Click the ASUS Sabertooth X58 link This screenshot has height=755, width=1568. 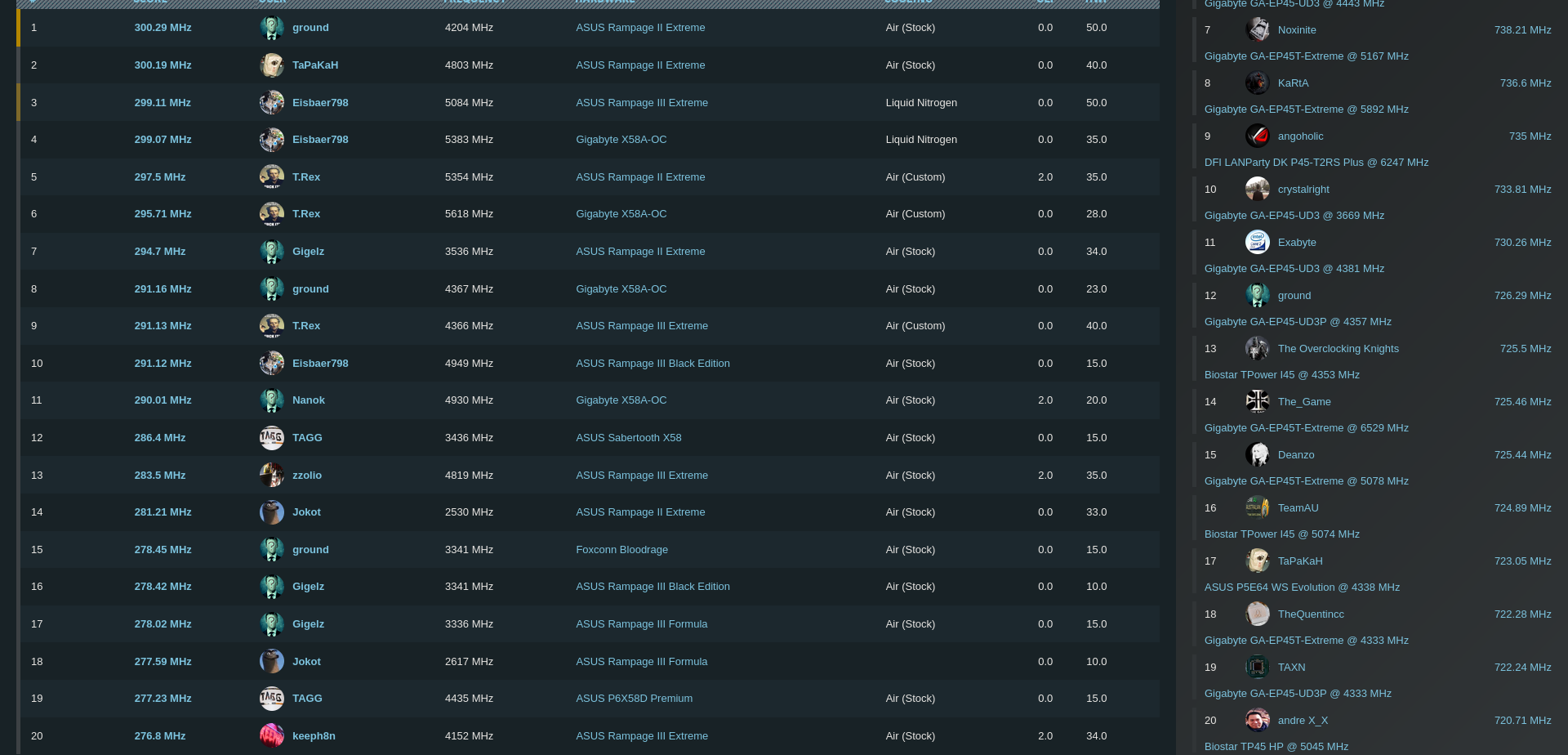point(628,438)
